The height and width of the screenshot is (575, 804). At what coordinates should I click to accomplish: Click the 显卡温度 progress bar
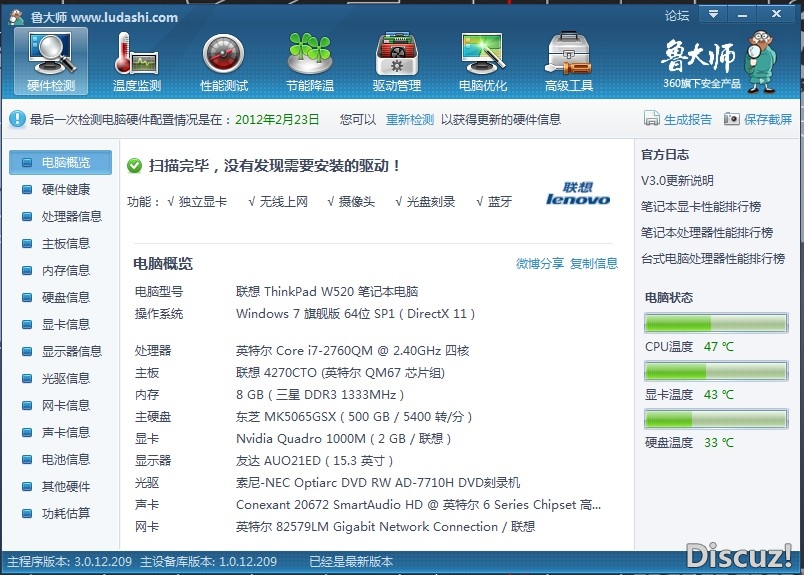pos(716,371)
